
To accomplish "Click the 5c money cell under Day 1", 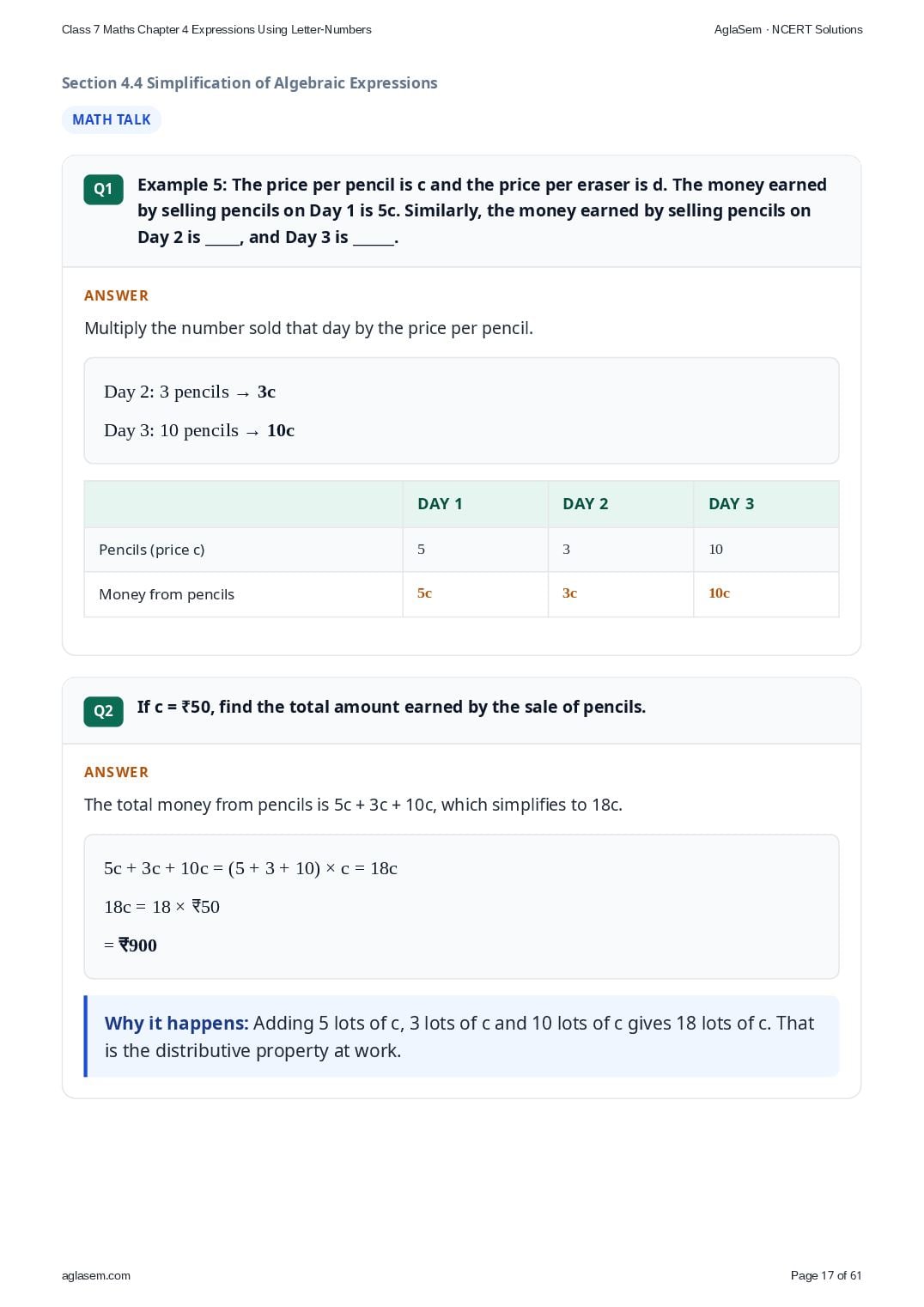I will point(476,594).
